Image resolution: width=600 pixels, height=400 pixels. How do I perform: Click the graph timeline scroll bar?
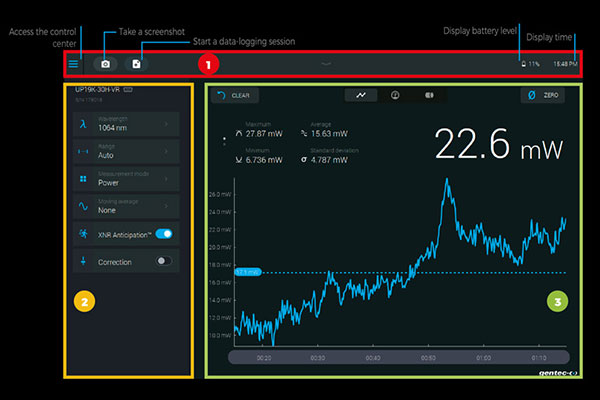398,357
